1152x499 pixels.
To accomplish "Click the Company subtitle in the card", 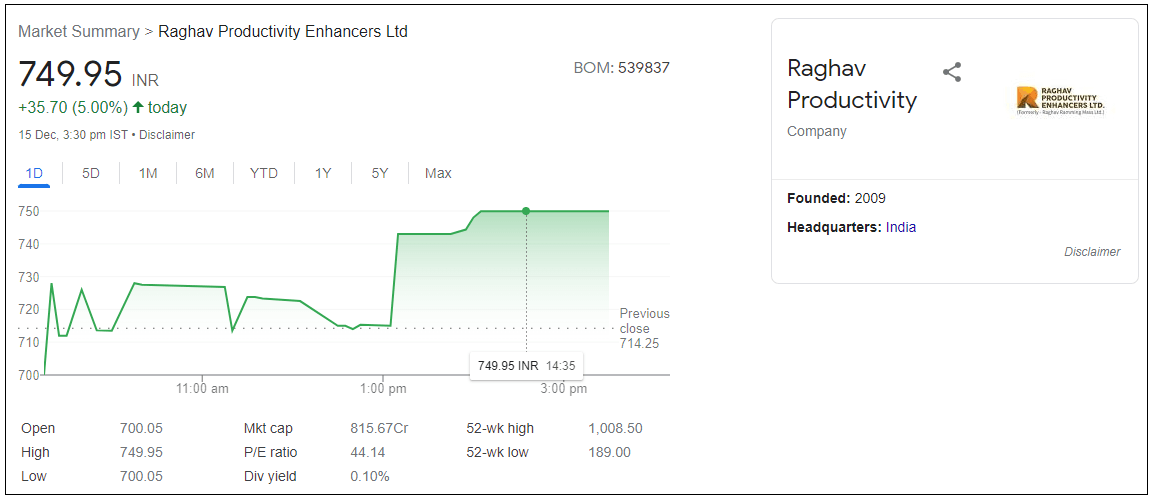I will 816,132.
